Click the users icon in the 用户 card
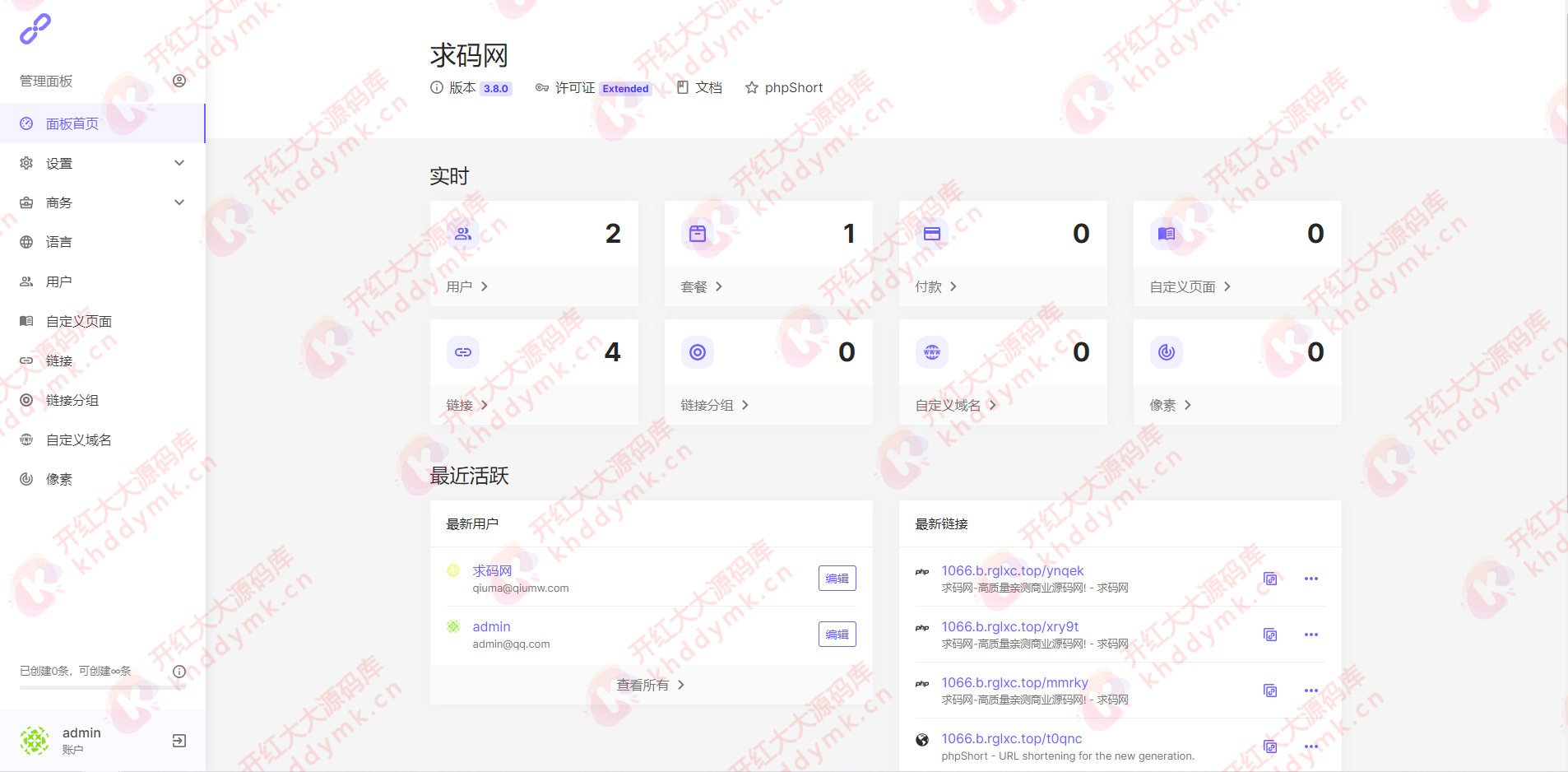 tap(463, 234)
